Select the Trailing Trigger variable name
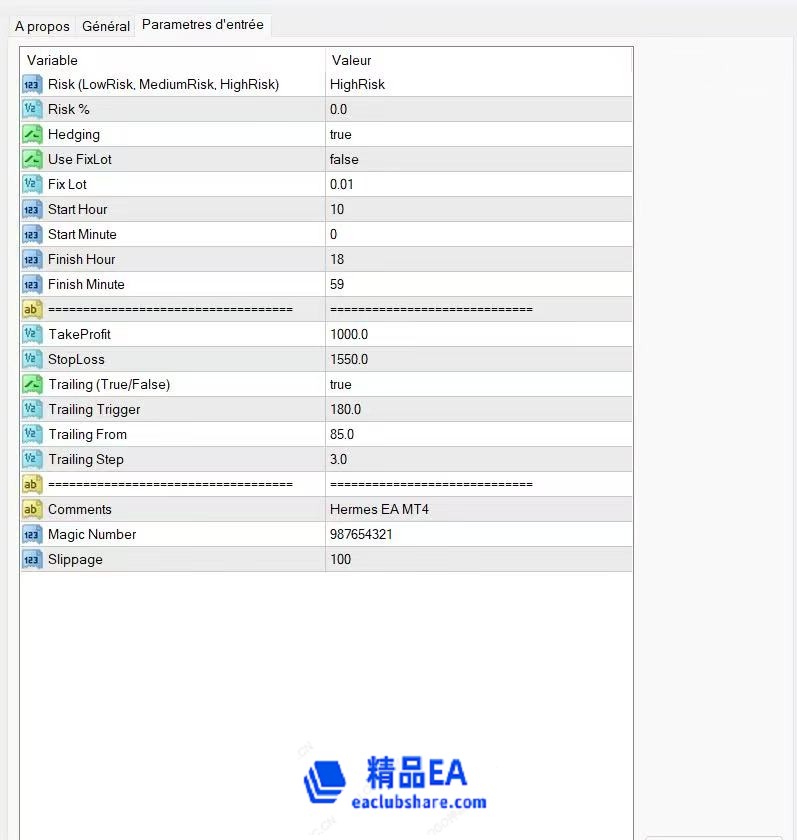797x840 pixels. click(x=94, y=409)
